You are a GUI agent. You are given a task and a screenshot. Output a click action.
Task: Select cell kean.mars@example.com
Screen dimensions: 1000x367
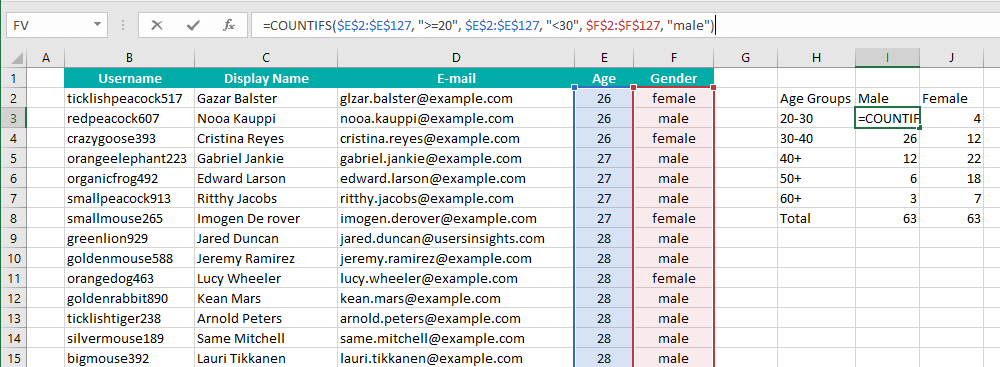(x=456, y=298)
